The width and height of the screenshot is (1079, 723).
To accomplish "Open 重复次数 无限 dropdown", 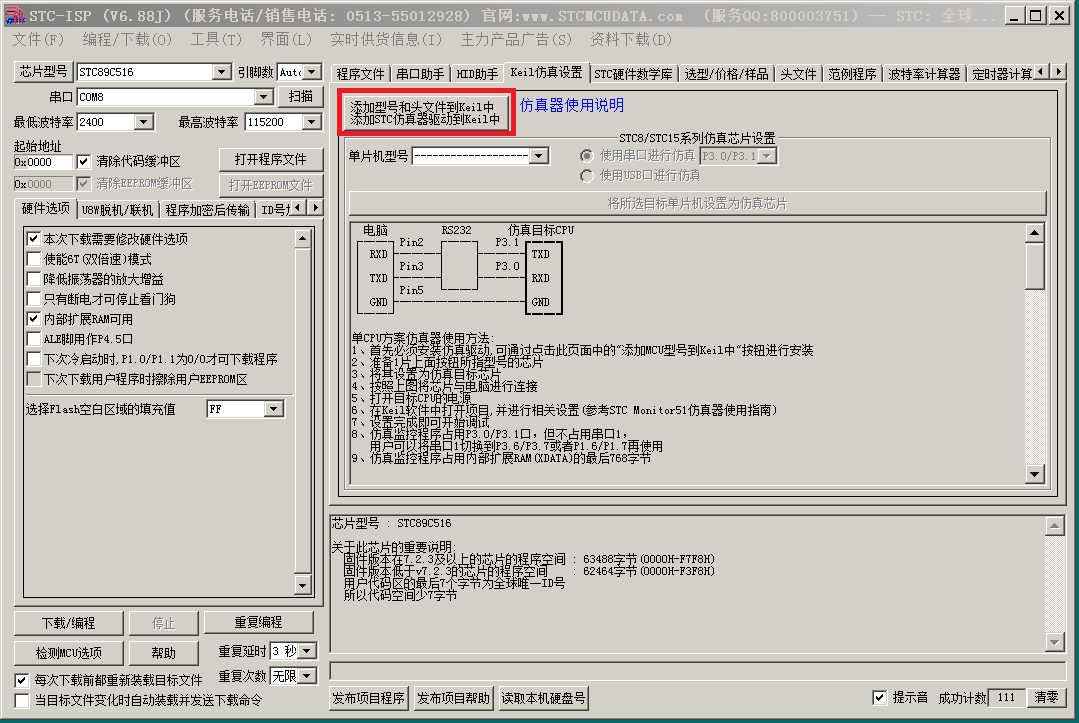I will (308, 676).
